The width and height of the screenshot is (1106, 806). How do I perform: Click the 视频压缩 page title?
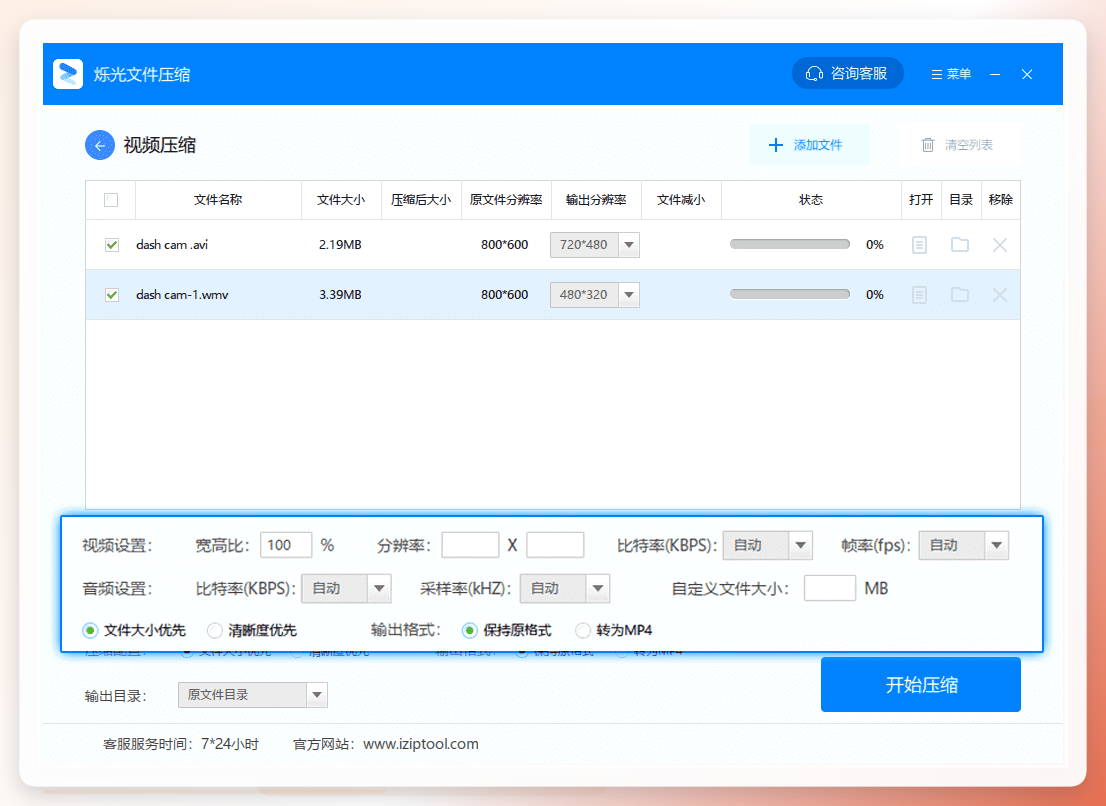click(x=159, y=145)
